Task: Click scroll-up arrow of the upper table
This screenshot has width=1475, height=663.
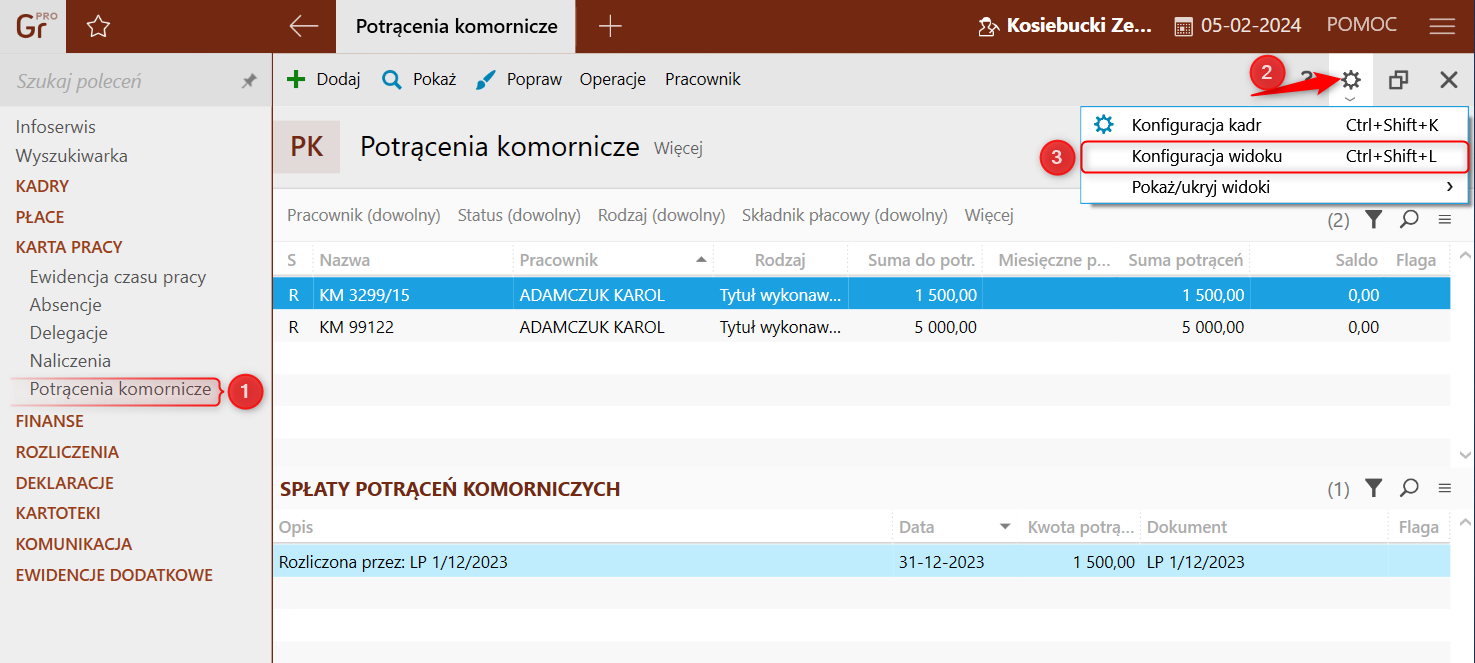Action: [x=1465, y=254]
